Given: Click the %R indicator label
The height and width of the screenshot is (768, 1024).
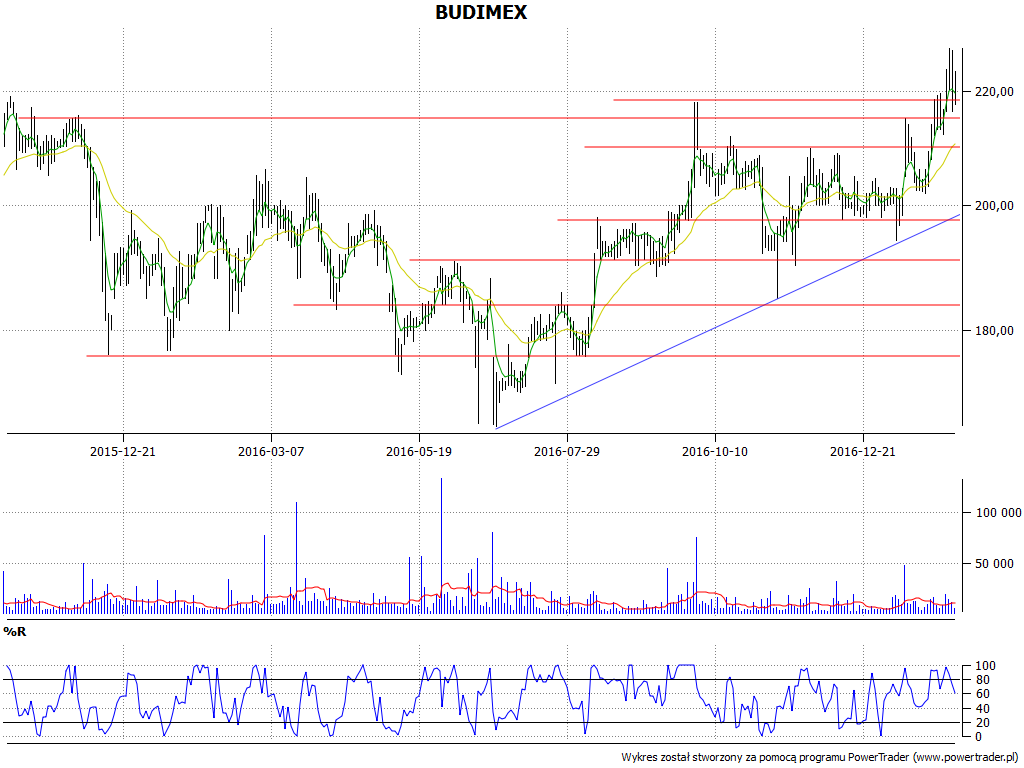Looking at the screenshot, I should [x=15, y=632].
